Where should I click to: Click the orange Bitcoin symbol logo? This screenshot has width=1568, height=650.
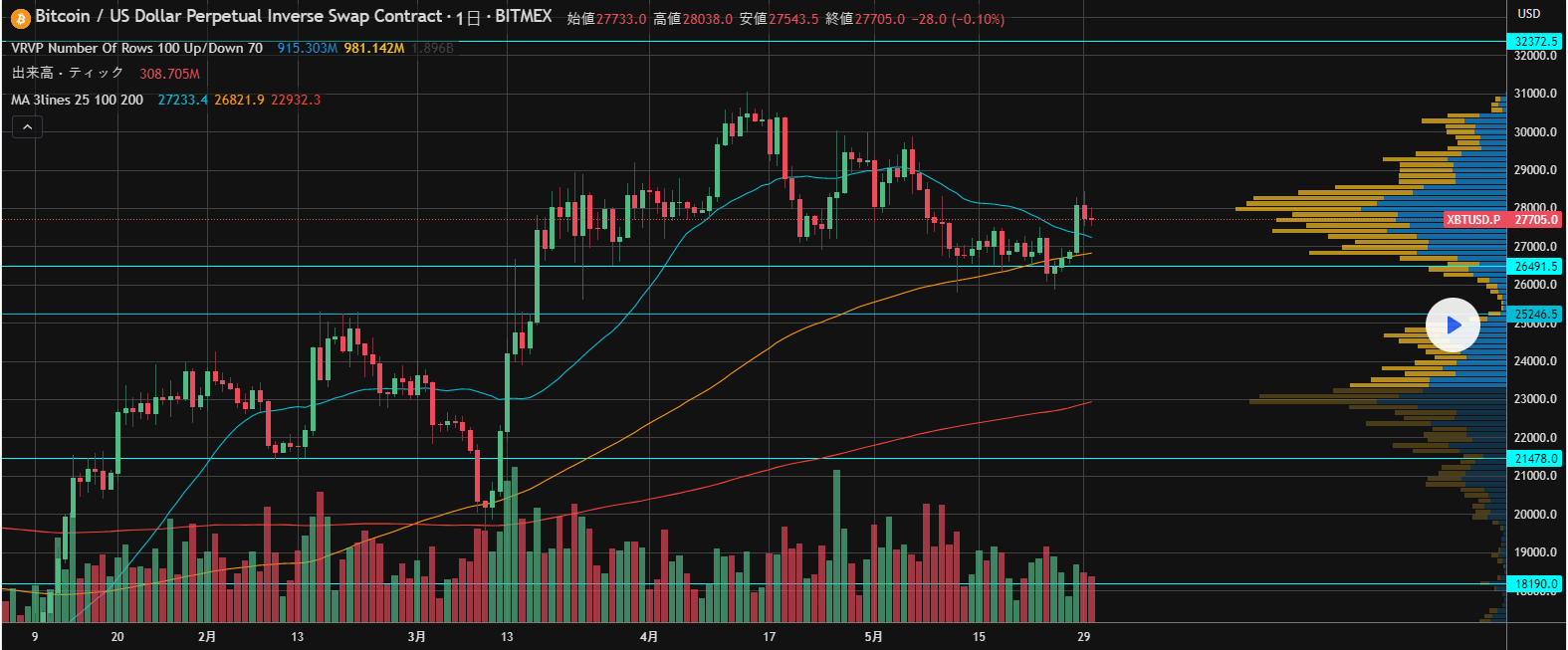pyautogui.click(x=20, y=18)
